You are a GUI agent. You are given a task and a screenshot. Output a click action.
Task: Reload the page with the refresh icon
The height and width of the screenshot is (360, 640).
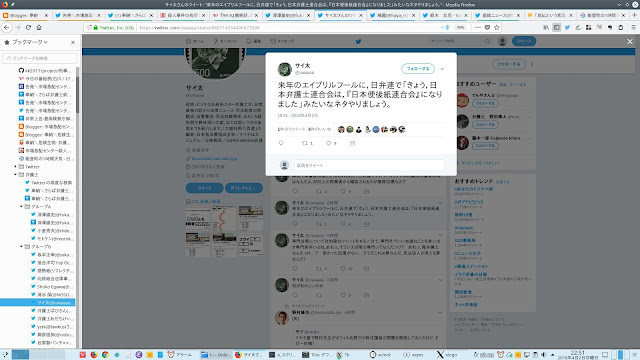click(x=28, y=27)
